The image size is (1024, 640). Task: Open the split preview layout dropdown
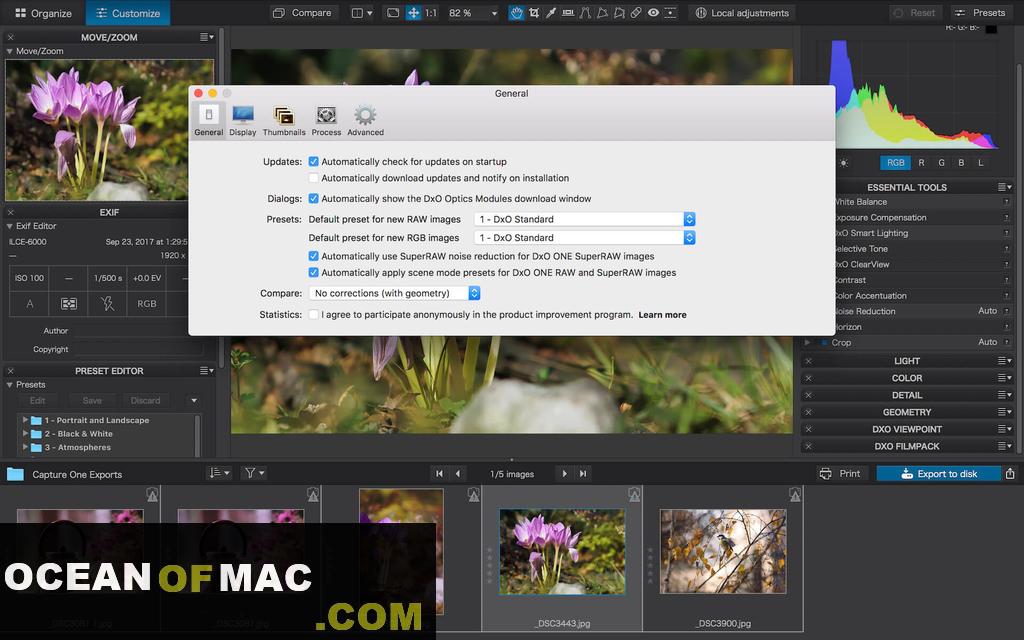(362, 13)
